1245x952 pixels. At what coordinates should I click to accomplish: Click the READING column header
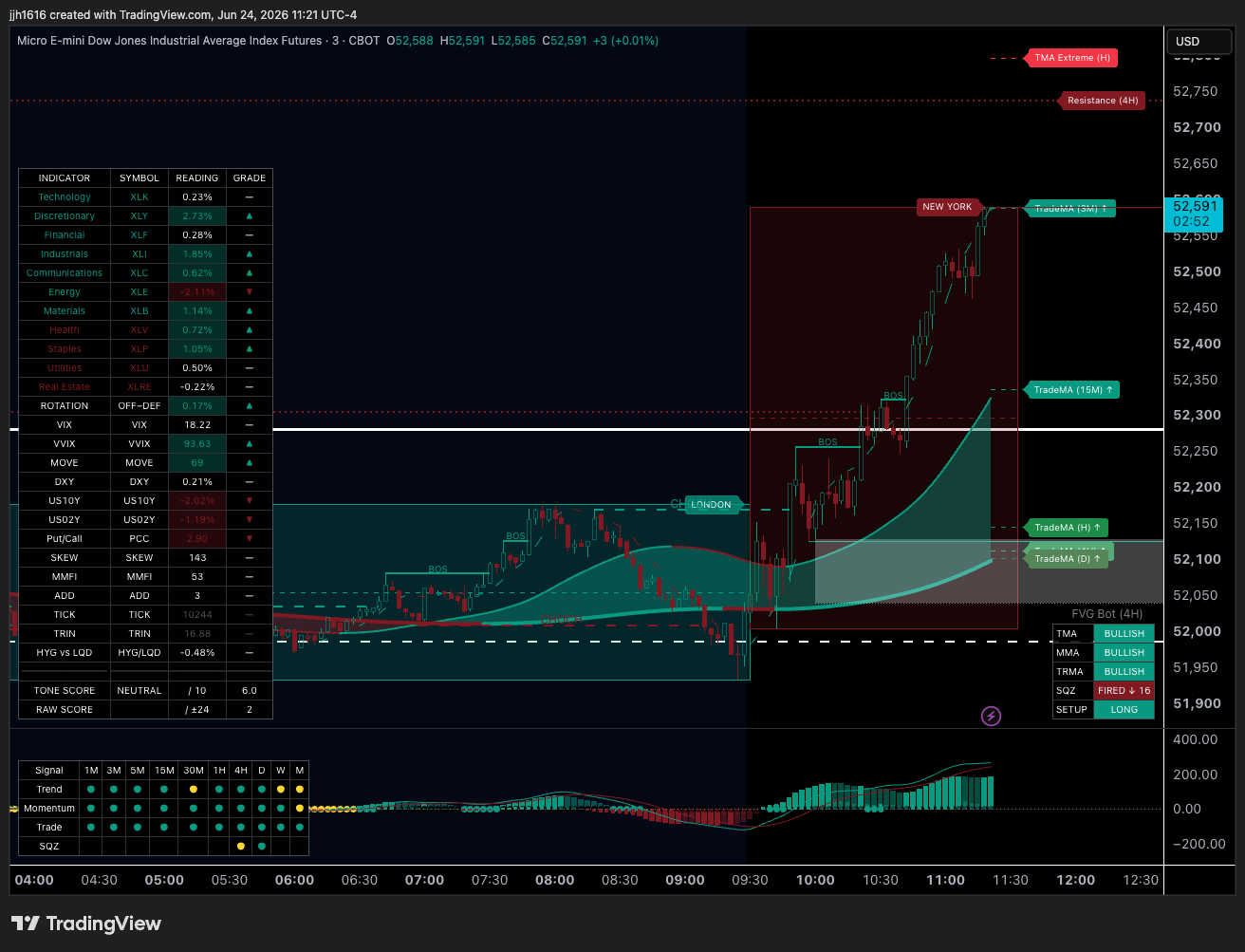pos(197,178)
